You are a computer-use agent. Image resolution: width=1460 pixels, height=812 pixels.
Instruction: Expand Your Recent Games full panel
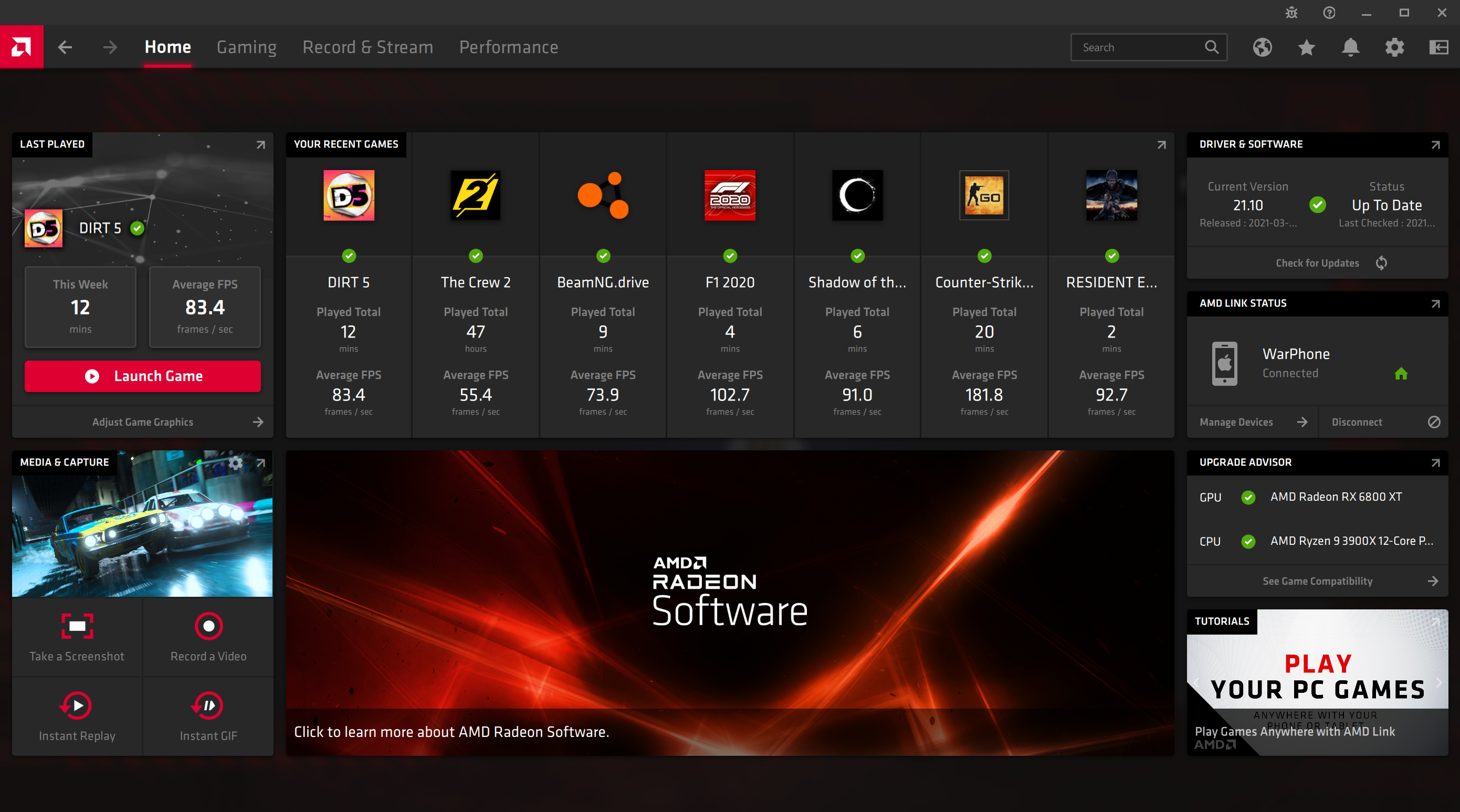(x=1162, y=145)
